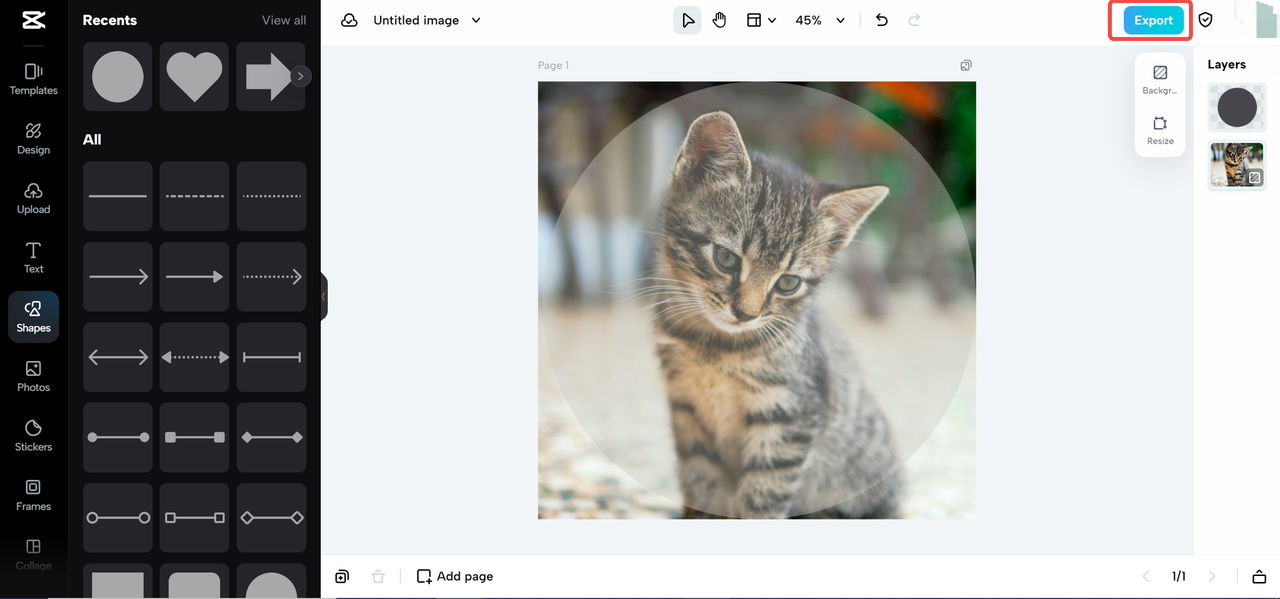Show more recent shapes with chevron
The width and height of the screenshot is (1280, 599).
pyautogui.click(x=301, y=76)
